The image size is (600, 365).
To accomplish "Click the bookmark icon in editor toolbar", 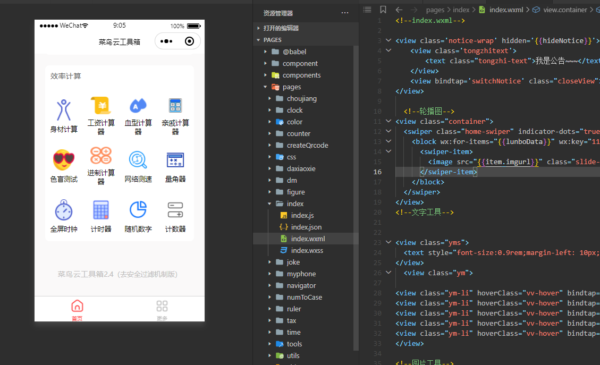I will point(383,10).
